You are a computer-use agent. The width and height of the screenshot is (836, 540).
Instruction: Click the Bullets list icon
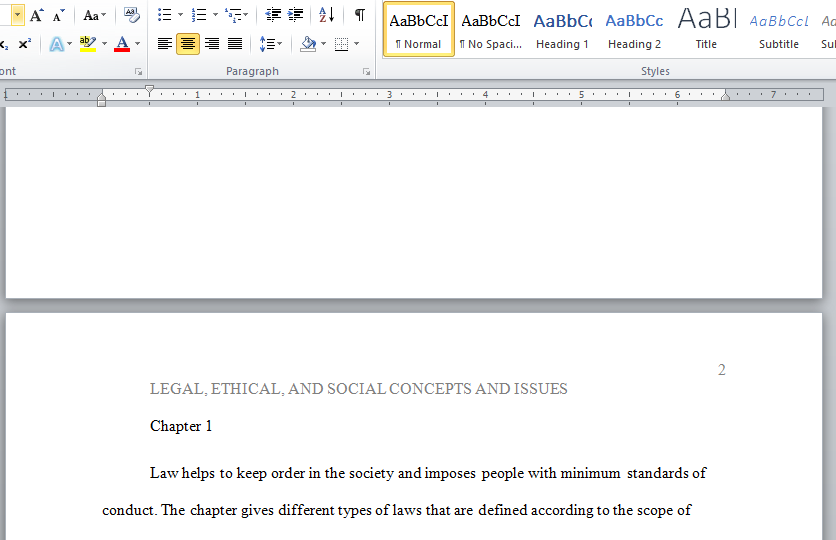[165, 15]
